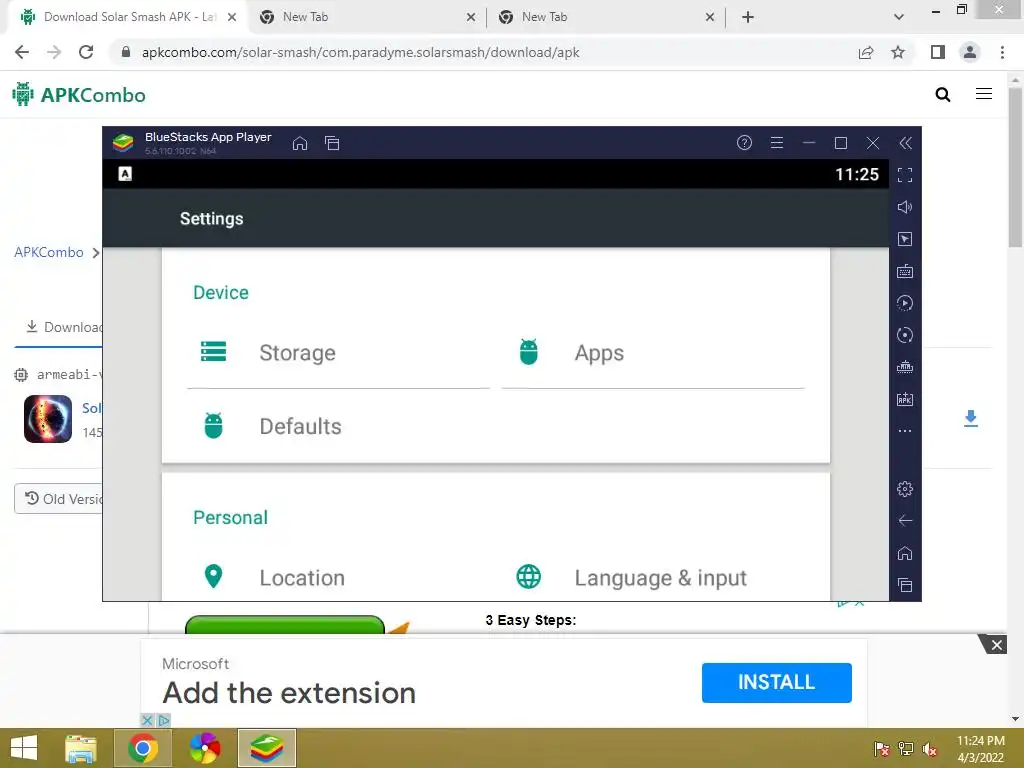The image size is (1024, 768).
Task: Click the Chrome address bar URL
Action: point(360,52)
